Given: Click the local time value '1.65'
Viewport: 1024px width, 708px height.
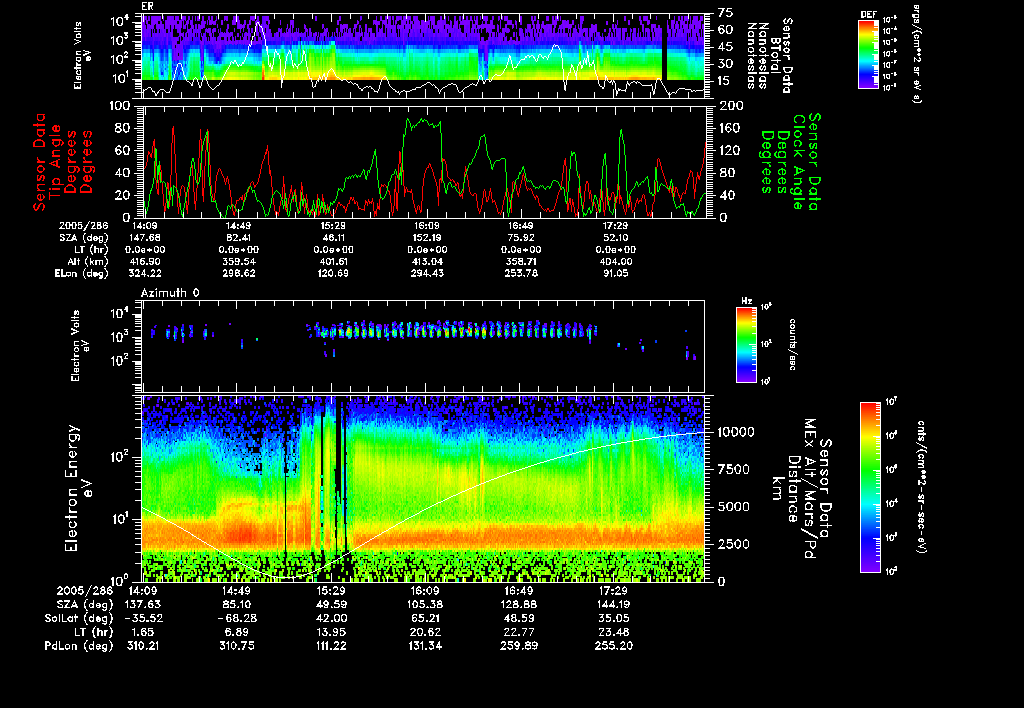Looking at the screenshot, I should 142,632.
